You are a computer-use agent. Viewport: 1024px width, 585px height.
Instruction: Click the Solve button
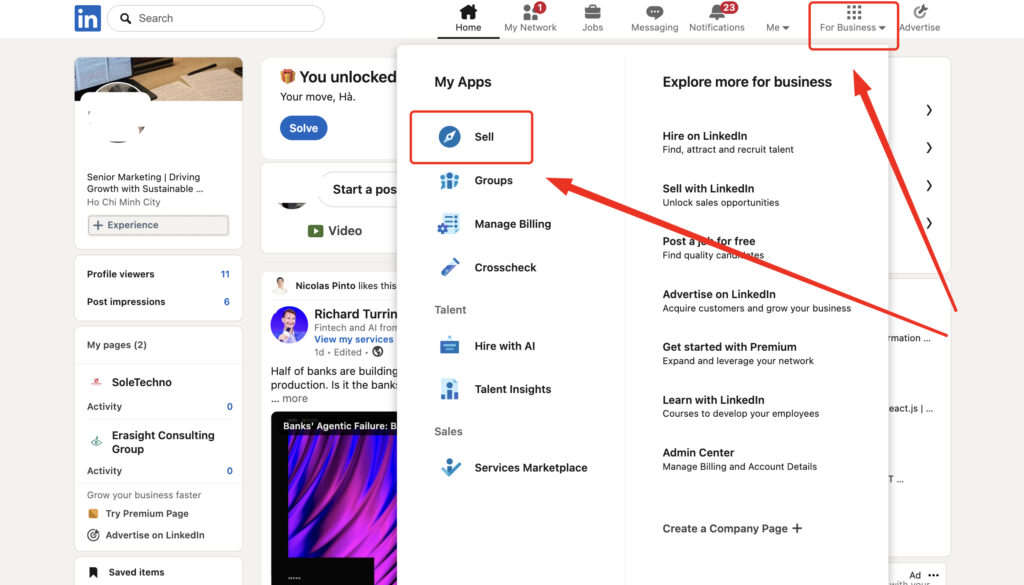point(304,128)
